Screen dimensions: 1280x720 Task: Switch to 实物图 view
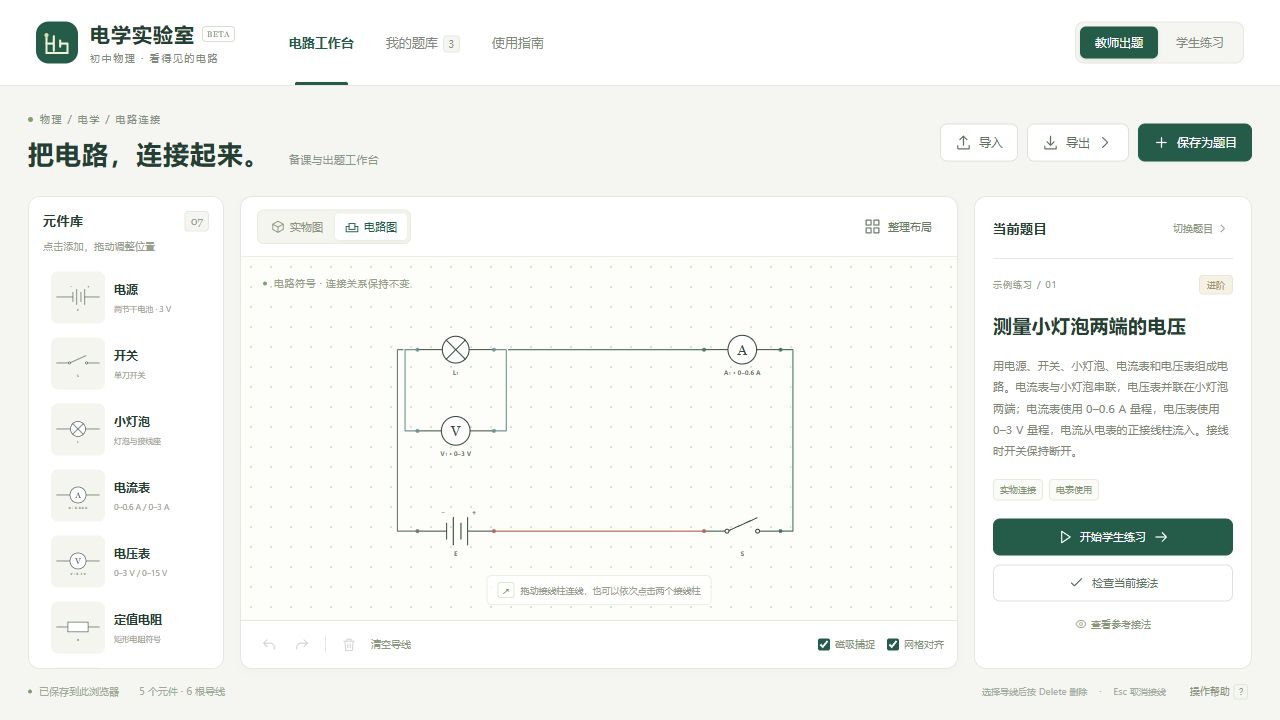click(x=298, y=227)
